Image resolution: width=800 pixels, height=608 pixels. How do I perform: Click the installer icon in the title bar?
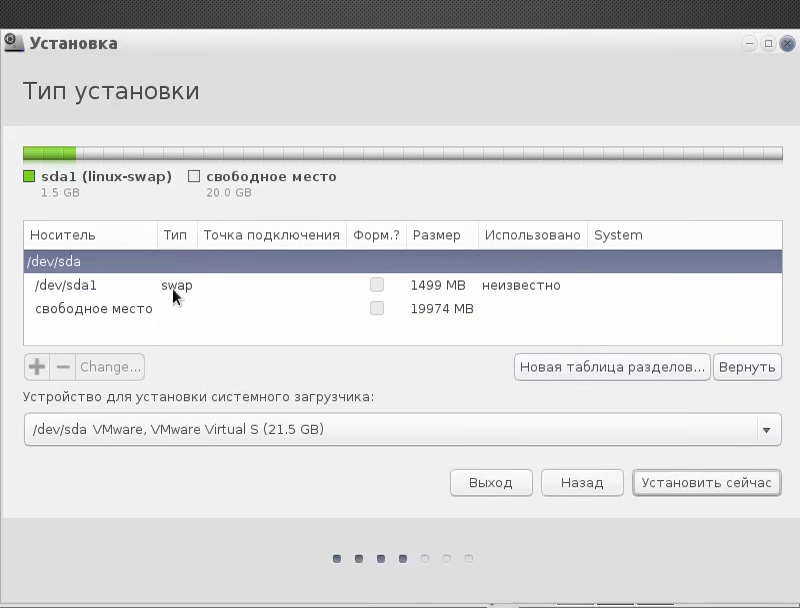(14, 43)
